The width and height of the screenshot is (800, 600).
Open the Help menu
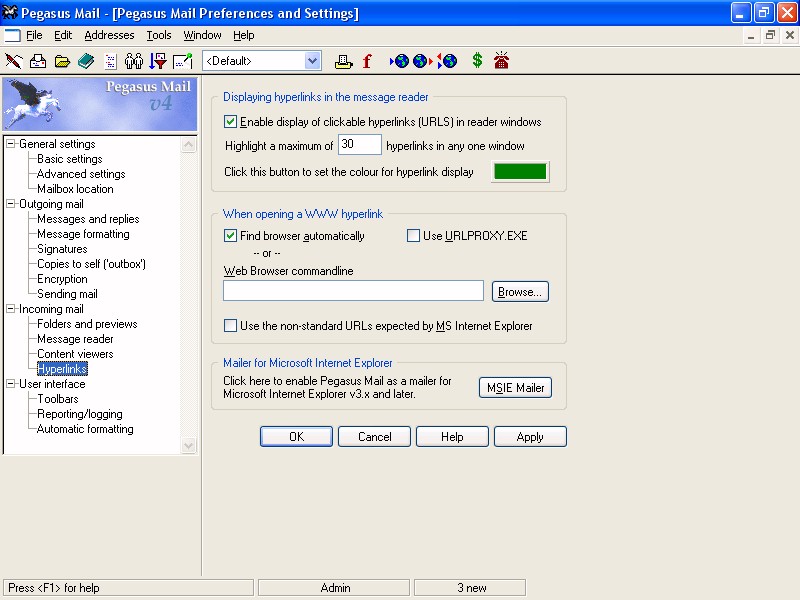point(244,35)
